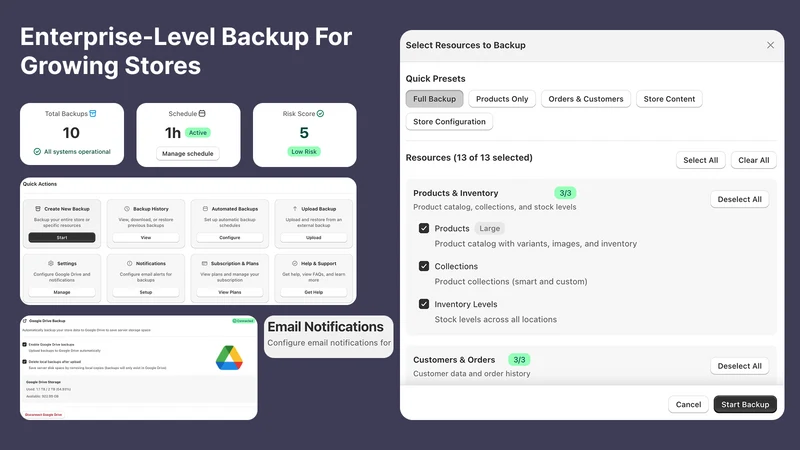
Task: Click the Connected status badge
Action: [x=243, y=321]
